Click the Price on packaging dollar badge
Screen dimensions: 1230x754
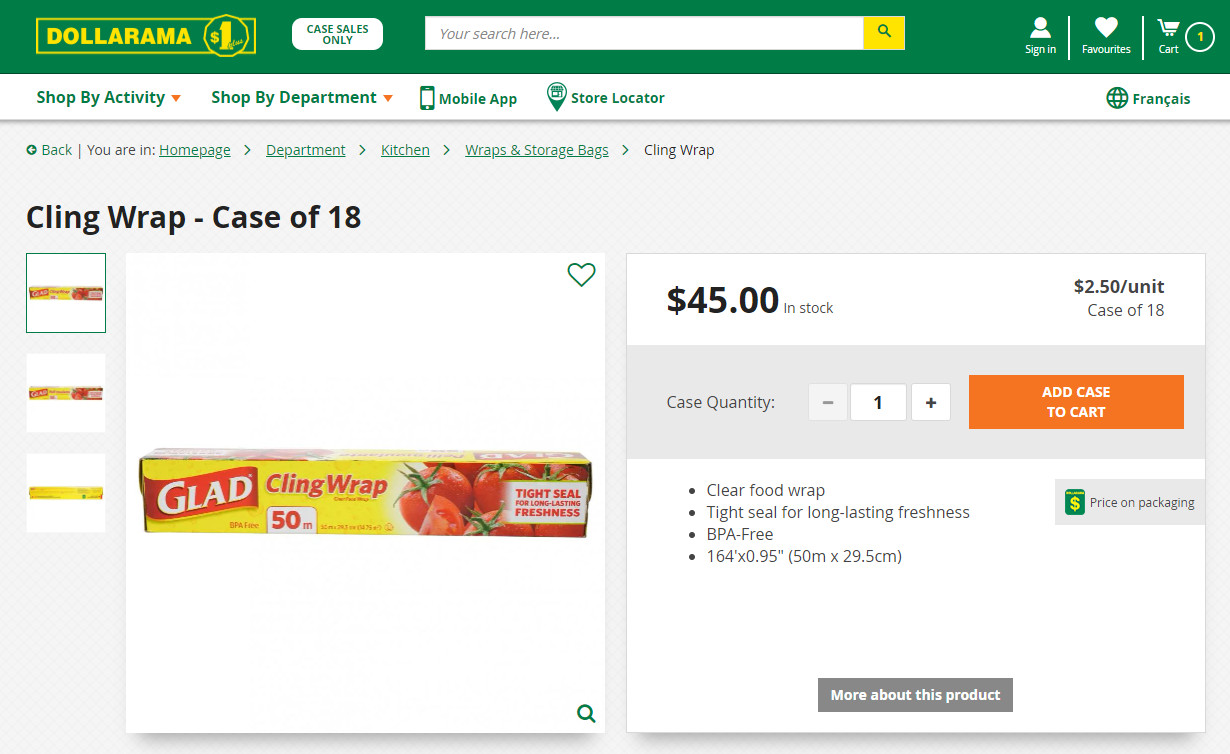click(x=1075, y=501)
